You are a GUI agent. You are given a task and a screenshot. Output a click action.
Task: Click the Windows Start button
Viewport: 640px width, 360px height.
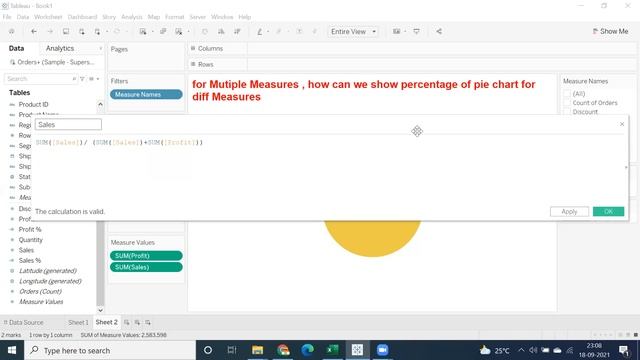(x=12, y=350)
